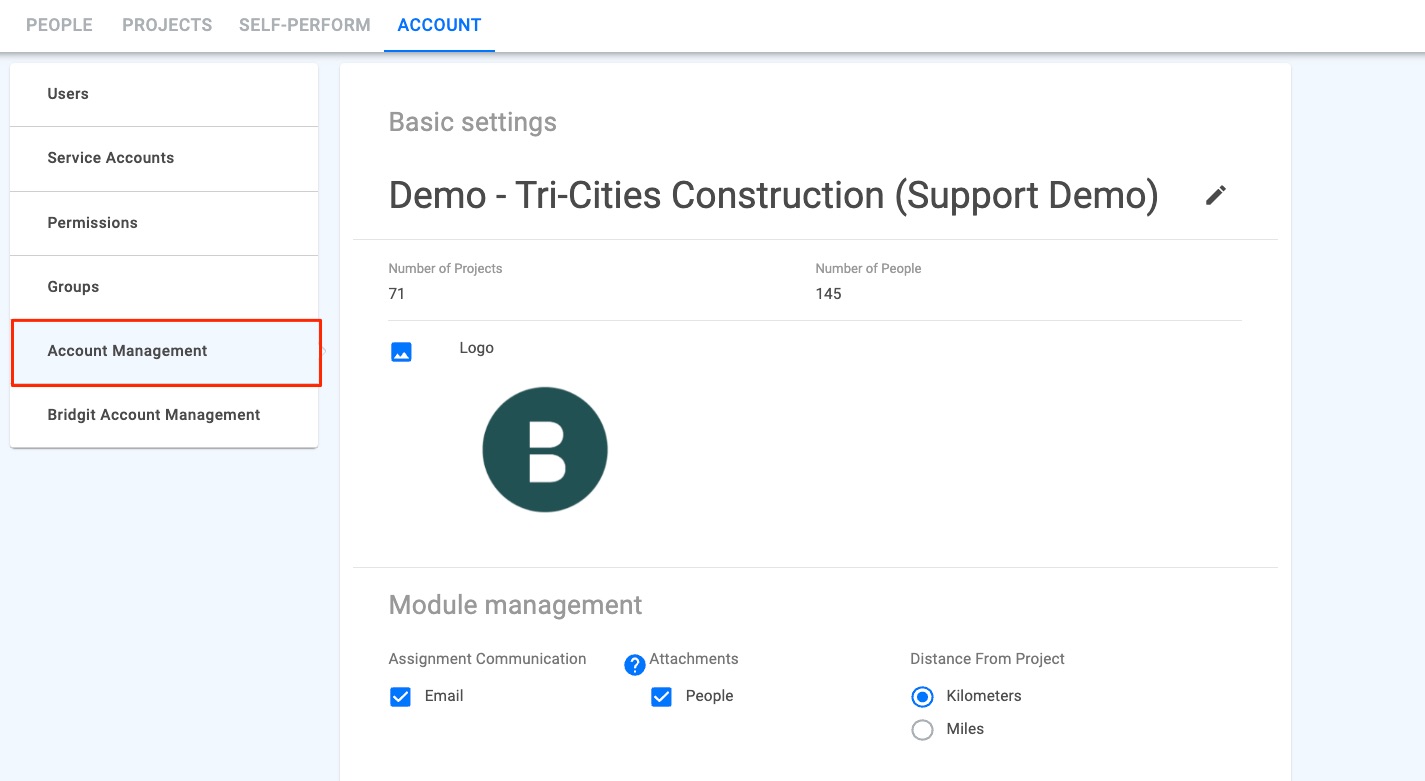Open the PROJECTS tab
1425x781 pixels.
pyautogui.click(x=167, y=25)
